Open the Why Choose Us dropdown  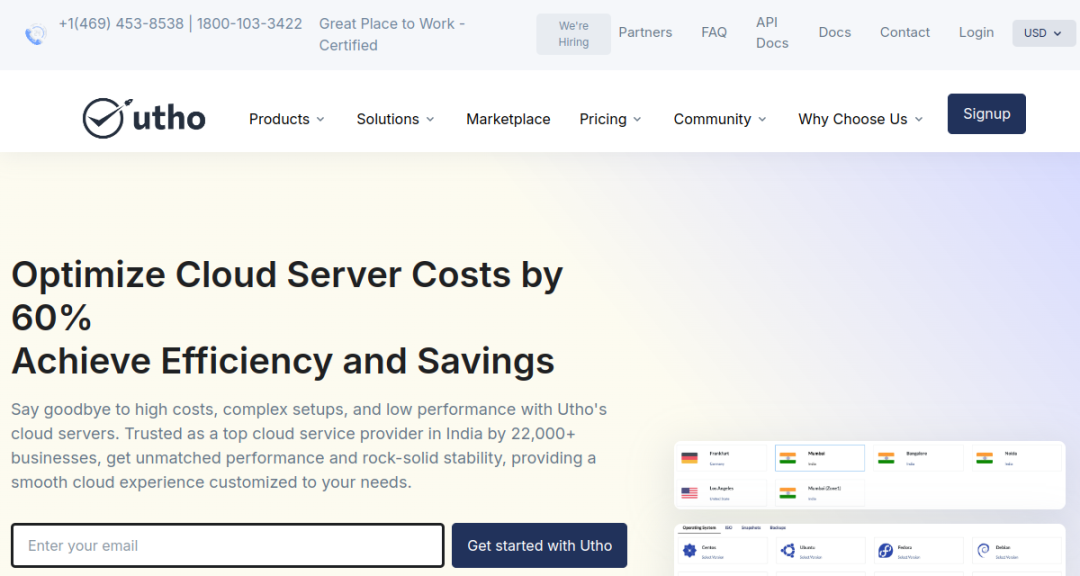click(x=860, y=119)
